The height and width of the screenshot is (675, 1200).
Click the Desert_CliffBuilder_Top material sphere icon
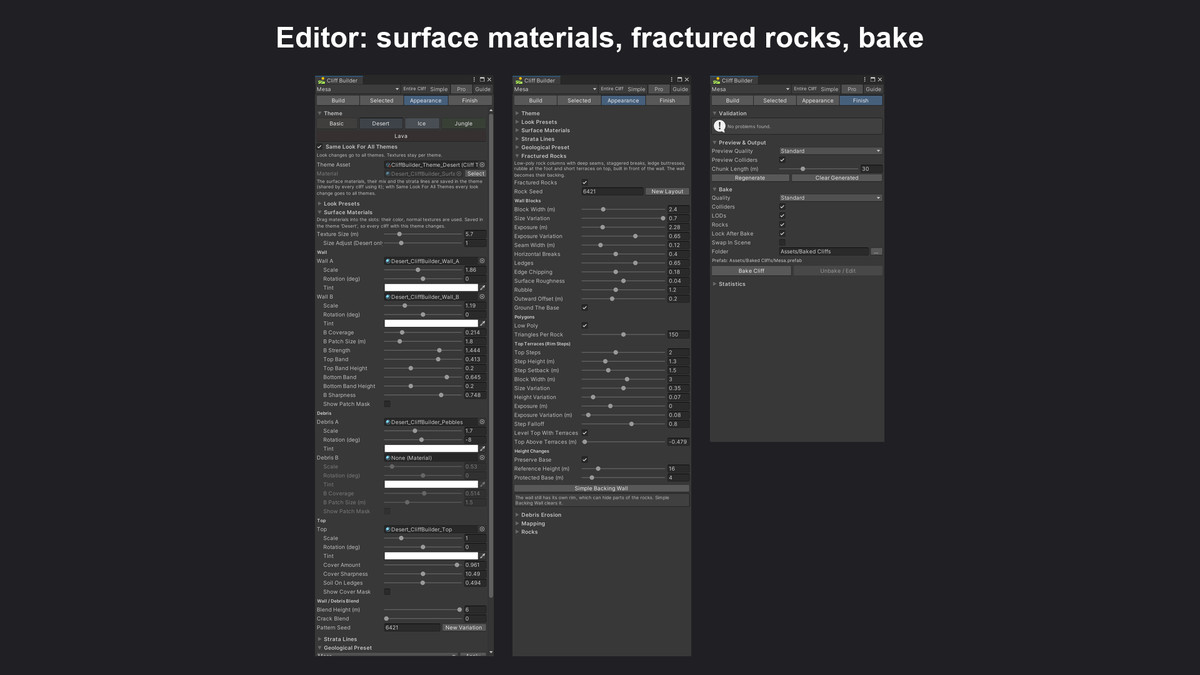[x=388, y=529]
